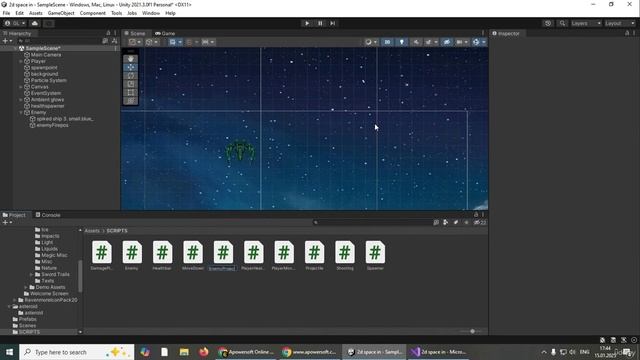Viewport: 640px width, 360px height.
Task: Toggle scene visibility of hidden objects button
Action: [x=447, y=42]
